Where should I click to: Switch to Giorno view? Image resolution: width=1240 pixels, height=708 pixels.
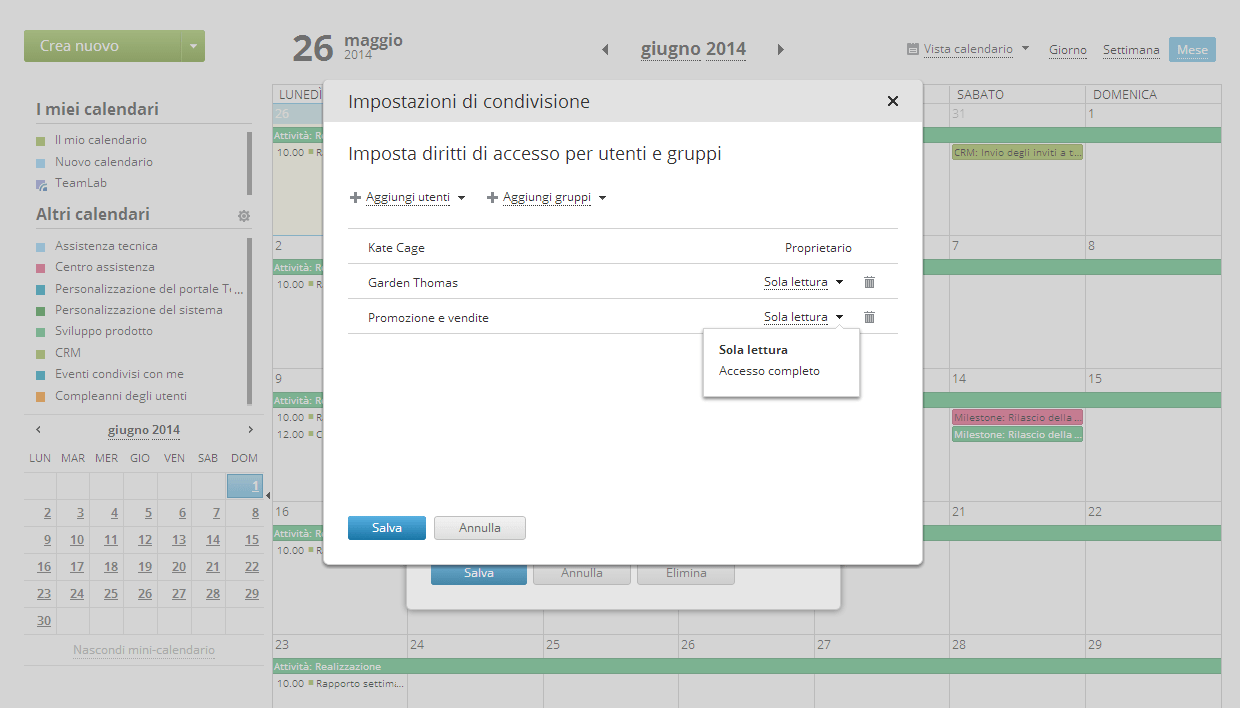tap(1068, 50)
